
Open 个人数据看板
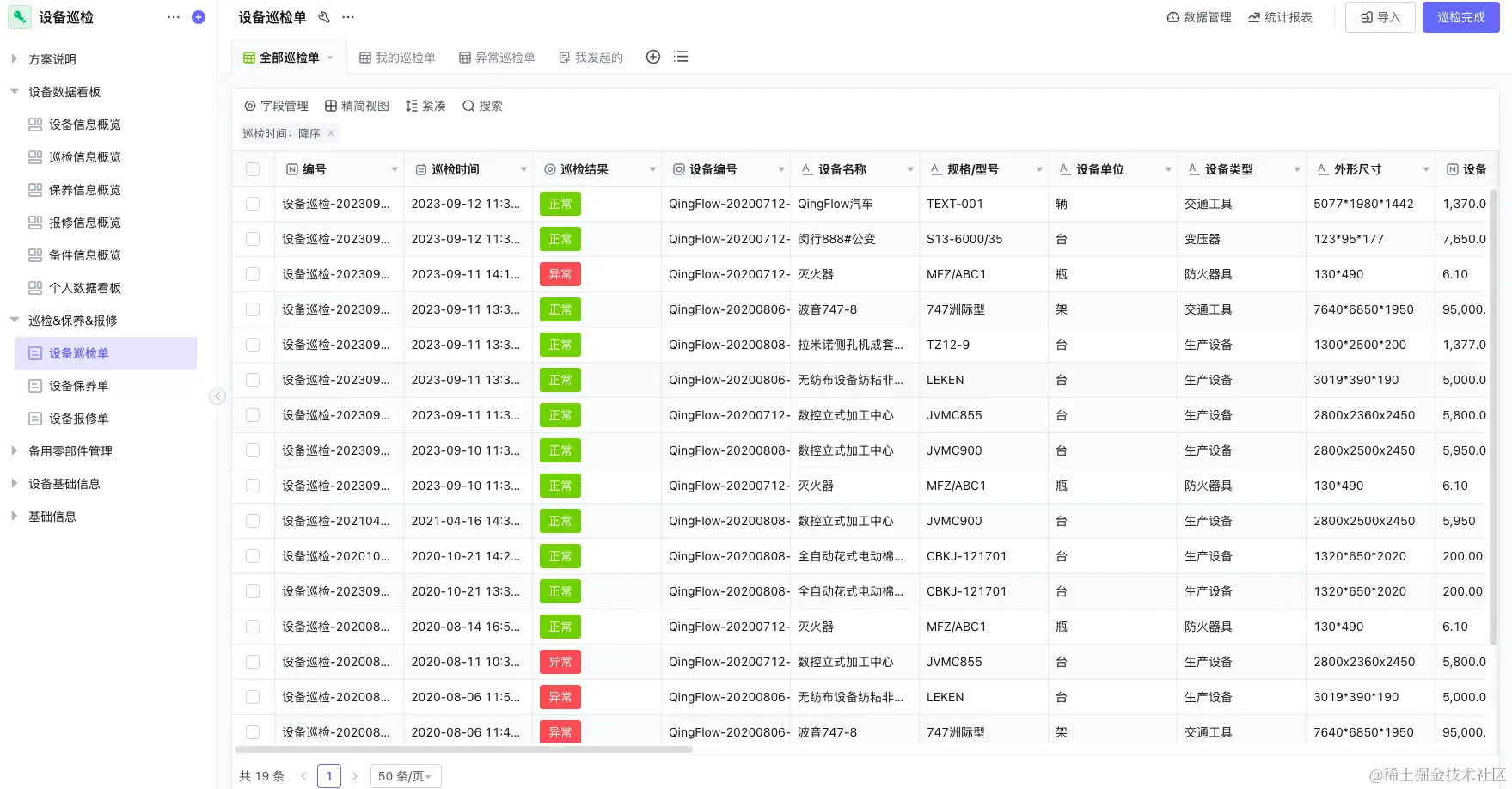[85, 288]
